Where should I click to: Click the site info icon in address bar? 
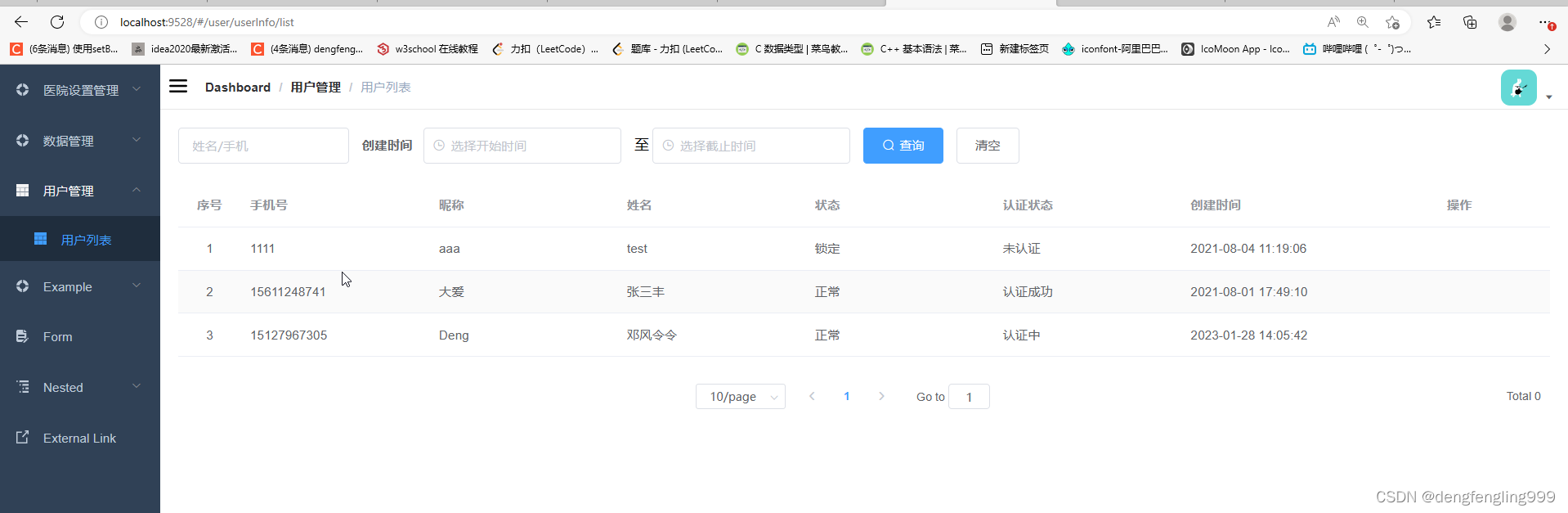[101, 22]
